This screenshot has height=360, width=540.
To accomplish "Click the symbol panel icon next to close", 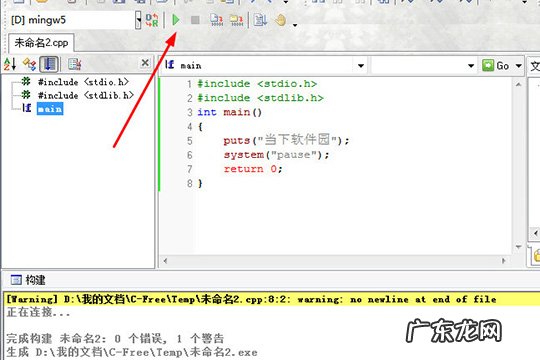I will pos(74,64).
